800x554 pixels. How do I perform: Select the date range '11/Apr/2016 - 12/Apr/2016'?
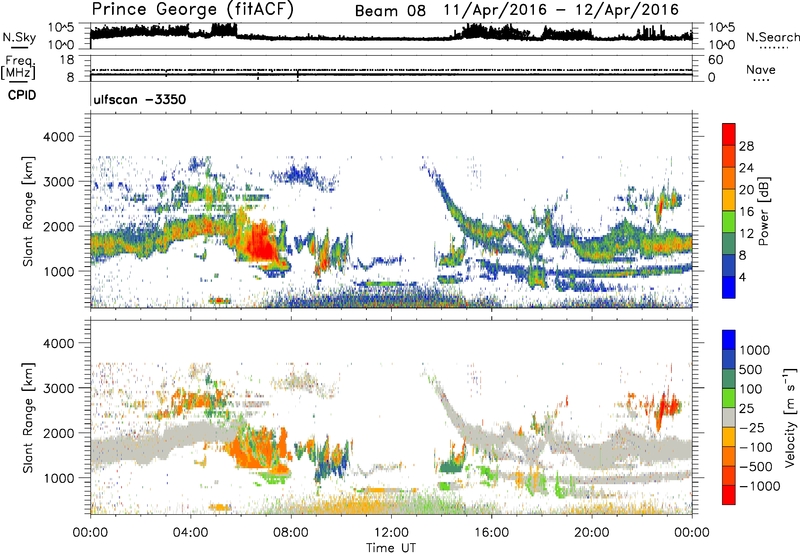coord(561,10)
